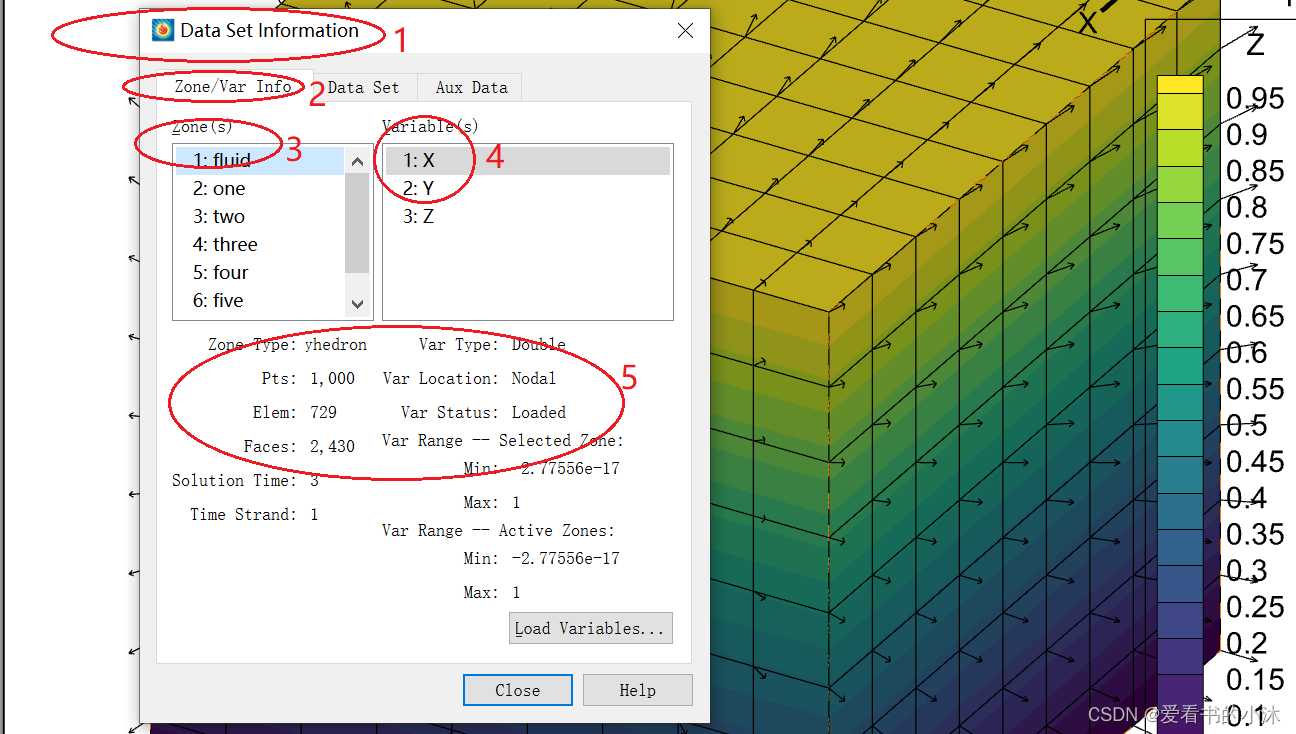Select variable 2: Y
1296x734 pixels.
coord(419,189)
